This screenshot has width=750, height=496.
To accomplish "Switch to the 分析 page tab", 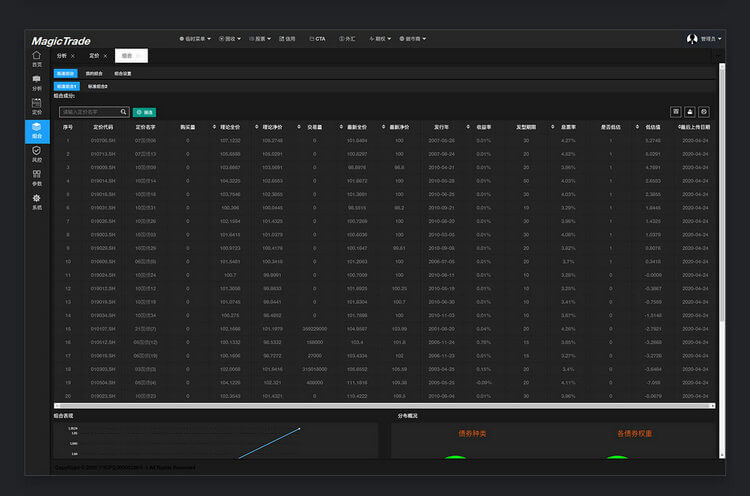I will pos(62,56).
